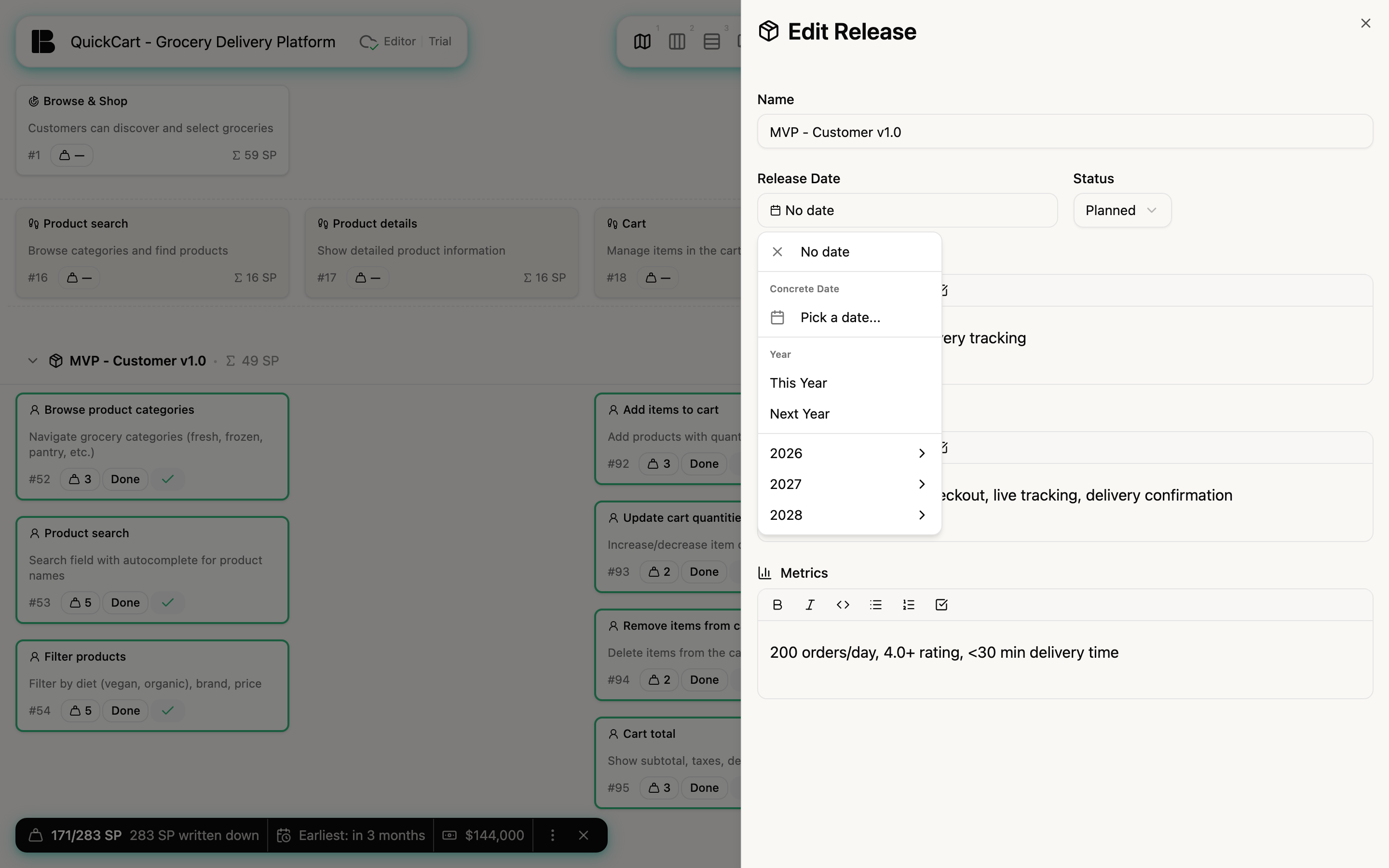The height and width of the screenshot is (868, 1389).
Task: Open the Browse & Shop card
Action: coord(152,130)
